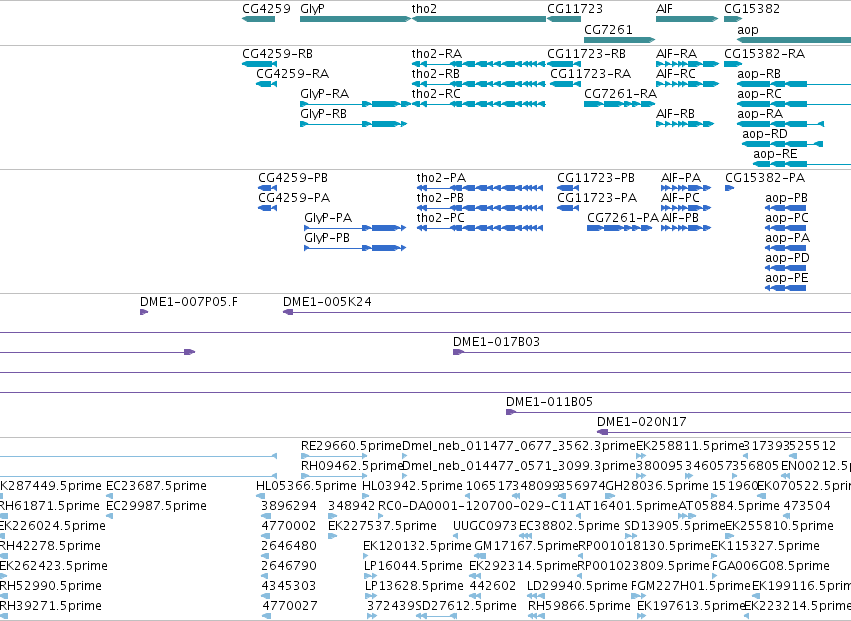Select the AIF gene label
This screenshot has width=851, height=621.
[664, 9]
